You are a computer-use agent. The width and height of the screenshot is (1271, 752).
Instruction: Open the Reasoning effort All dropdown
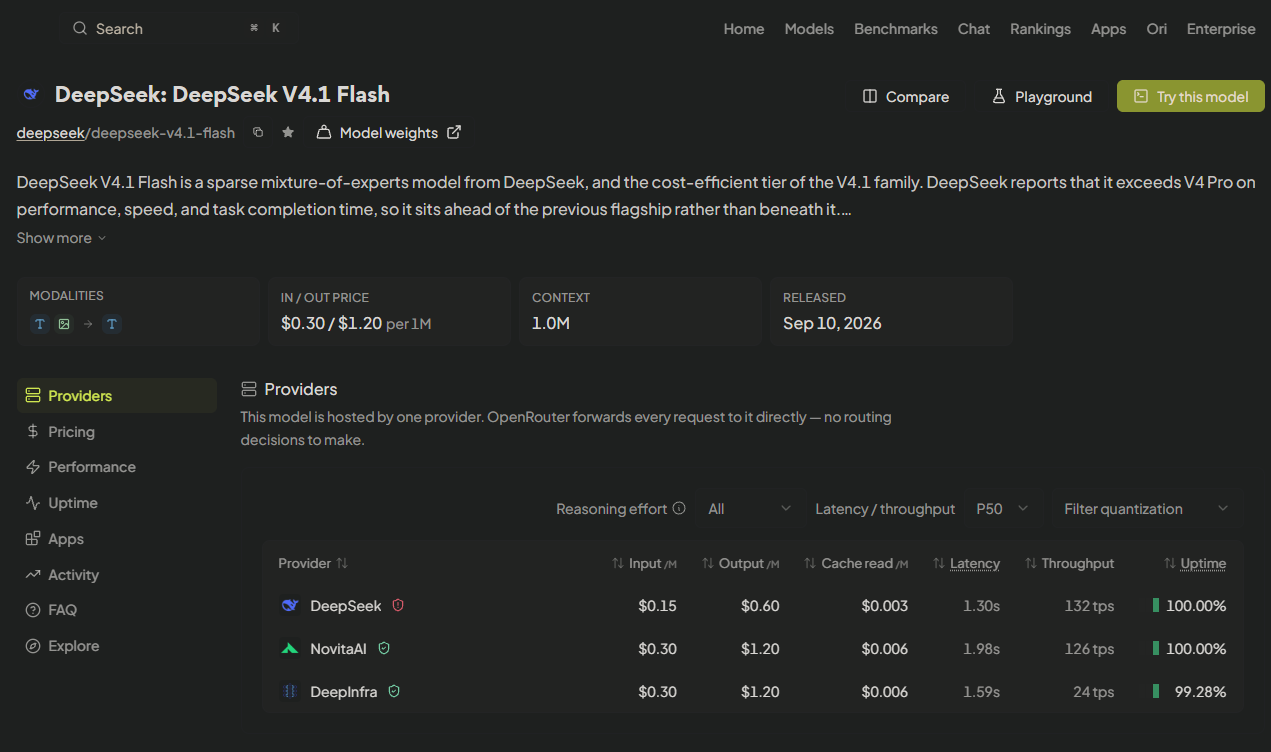[x=749, y=509]
